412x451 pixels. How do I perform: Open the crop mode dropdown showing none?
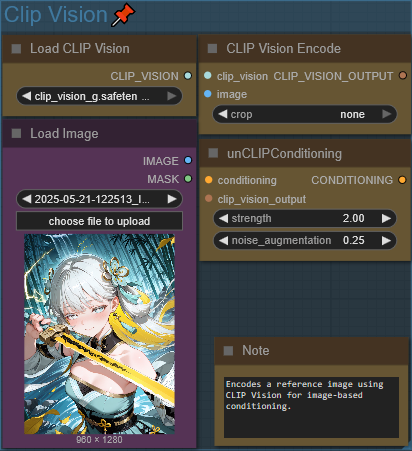click(x=305, y=114)
